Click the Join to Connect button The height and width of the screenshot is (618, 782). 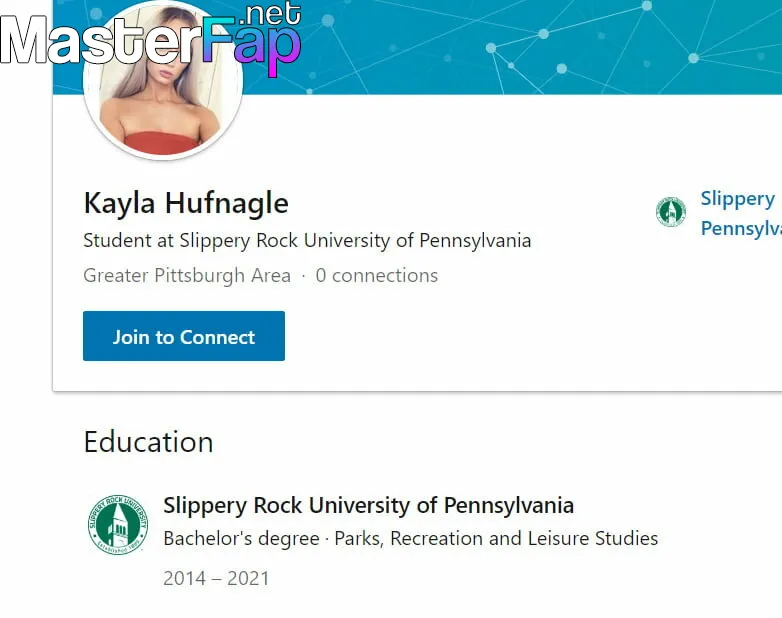click(x=184, y=336)
